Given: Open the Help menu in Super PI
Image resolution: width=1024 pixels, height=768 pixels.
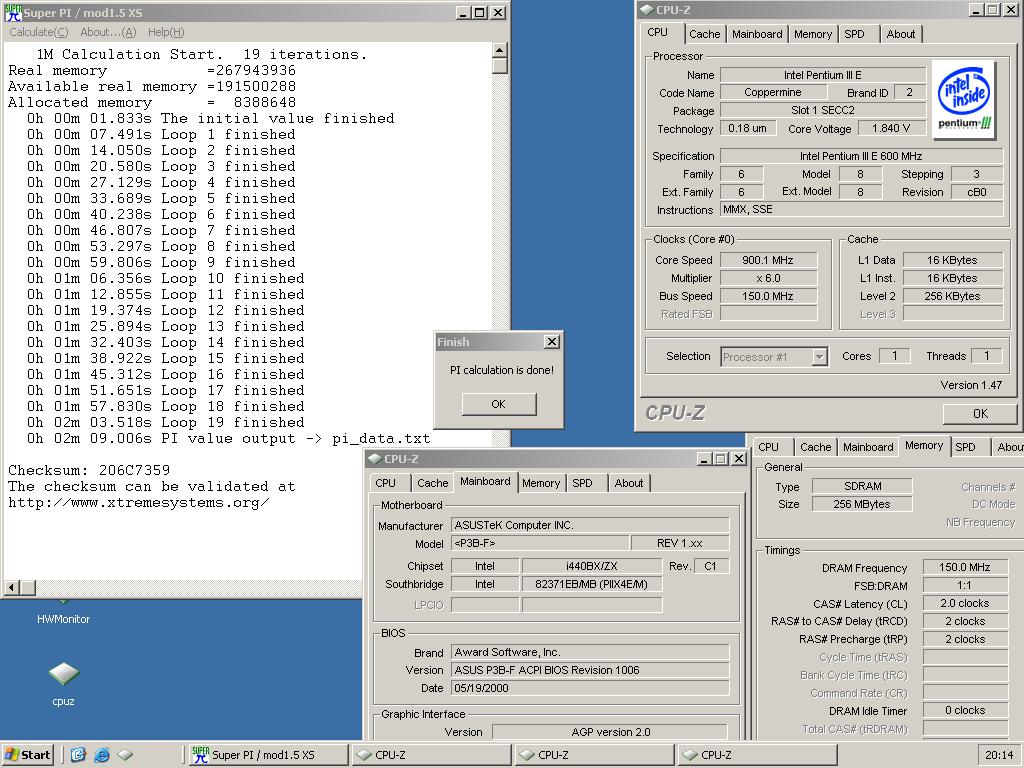Looking at the screenshot, I should click(x=166, y=32).
